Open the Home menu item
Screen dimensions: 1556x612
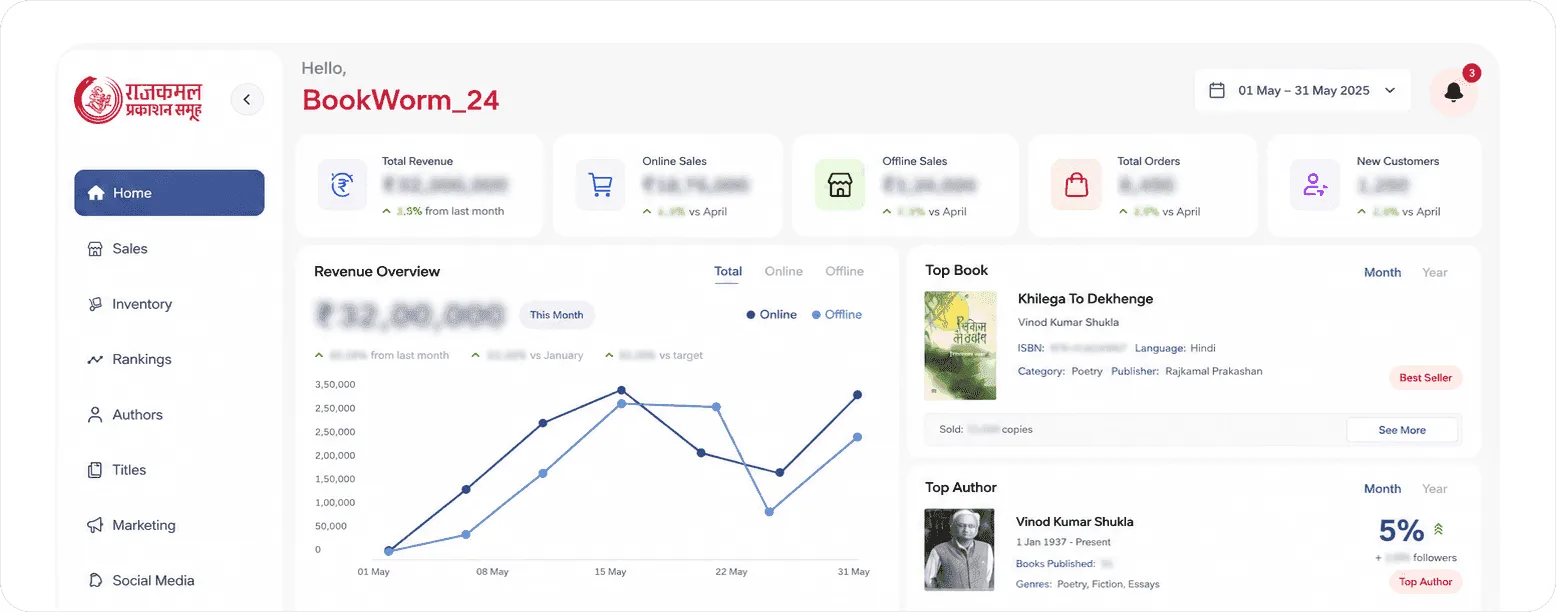[x=169, y=193]
